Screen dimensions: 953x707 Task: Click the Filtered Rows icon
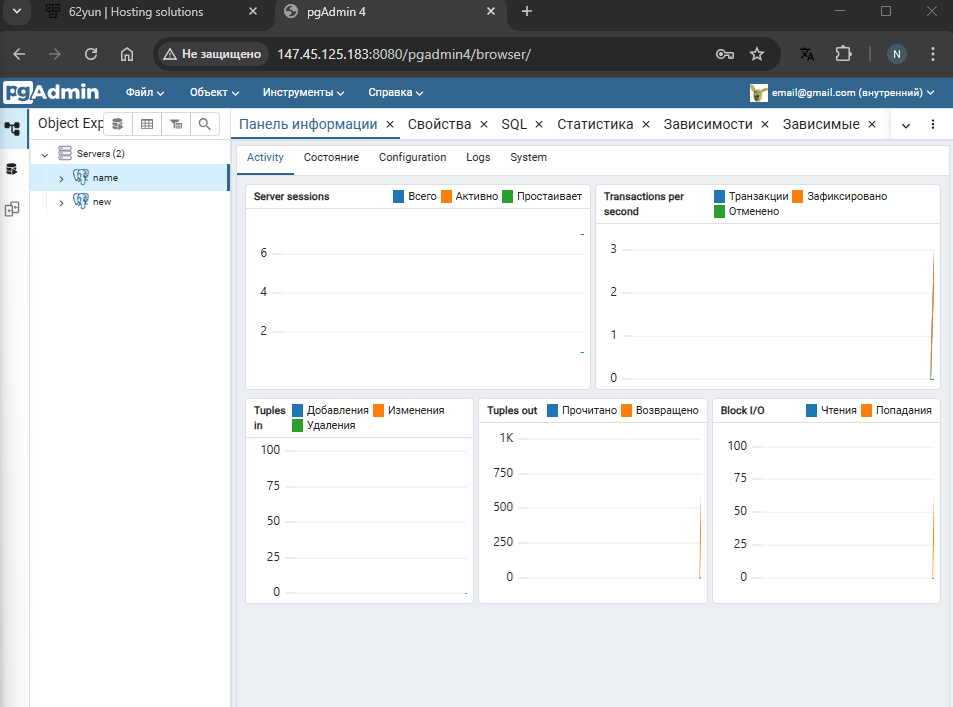176,124
